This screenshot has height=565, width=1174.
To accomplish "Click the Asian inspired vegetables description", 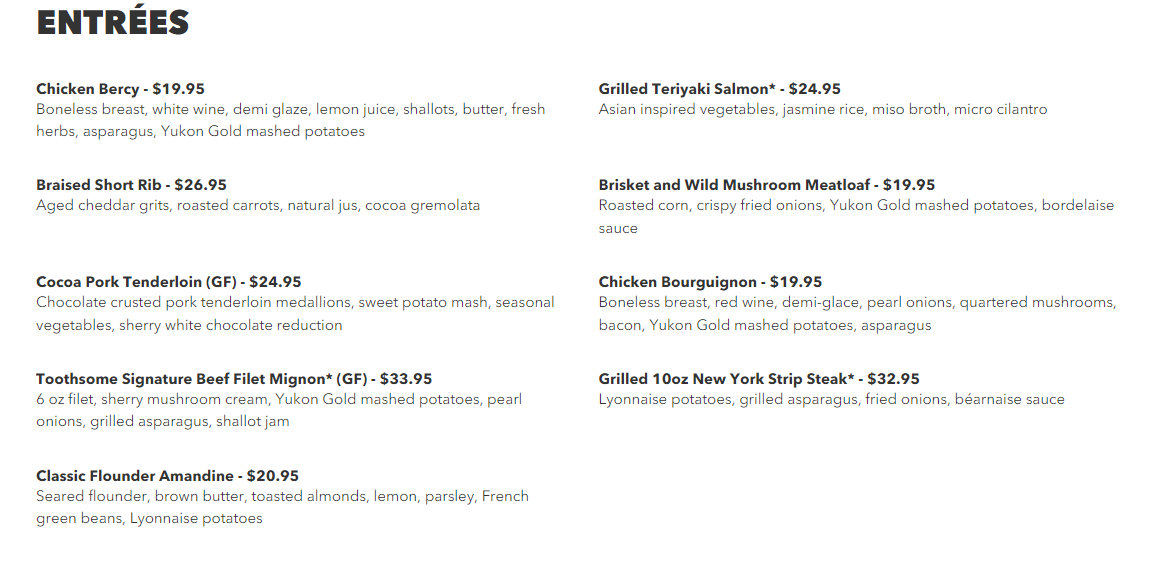I will click(823, 110).
